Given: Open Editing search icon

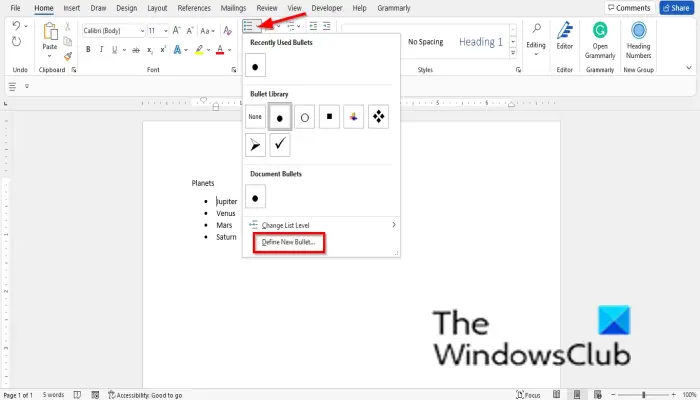Looking at the screenshot, I should coord(536,29).
